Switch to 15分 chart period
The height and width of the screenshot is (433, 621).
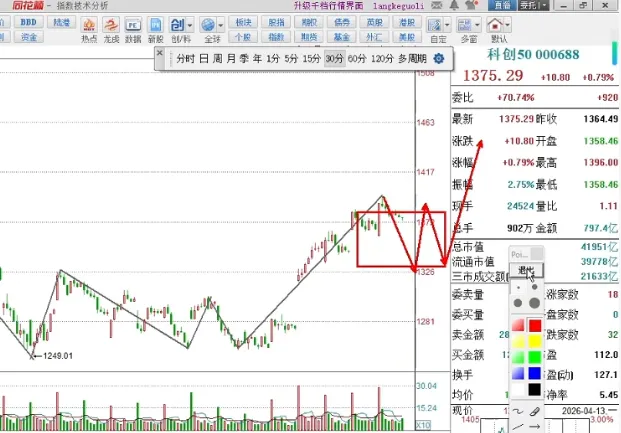311,59
